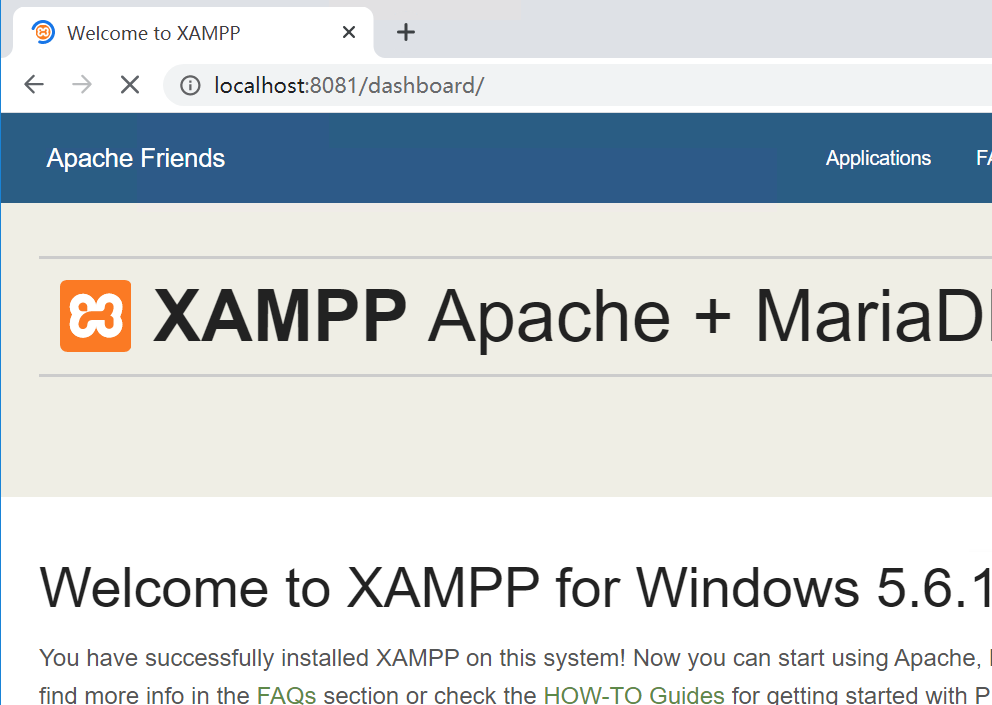Viewport: 992px width, 705px height.
Task: Click the browser forward arrow
Action: coord(82,84)
